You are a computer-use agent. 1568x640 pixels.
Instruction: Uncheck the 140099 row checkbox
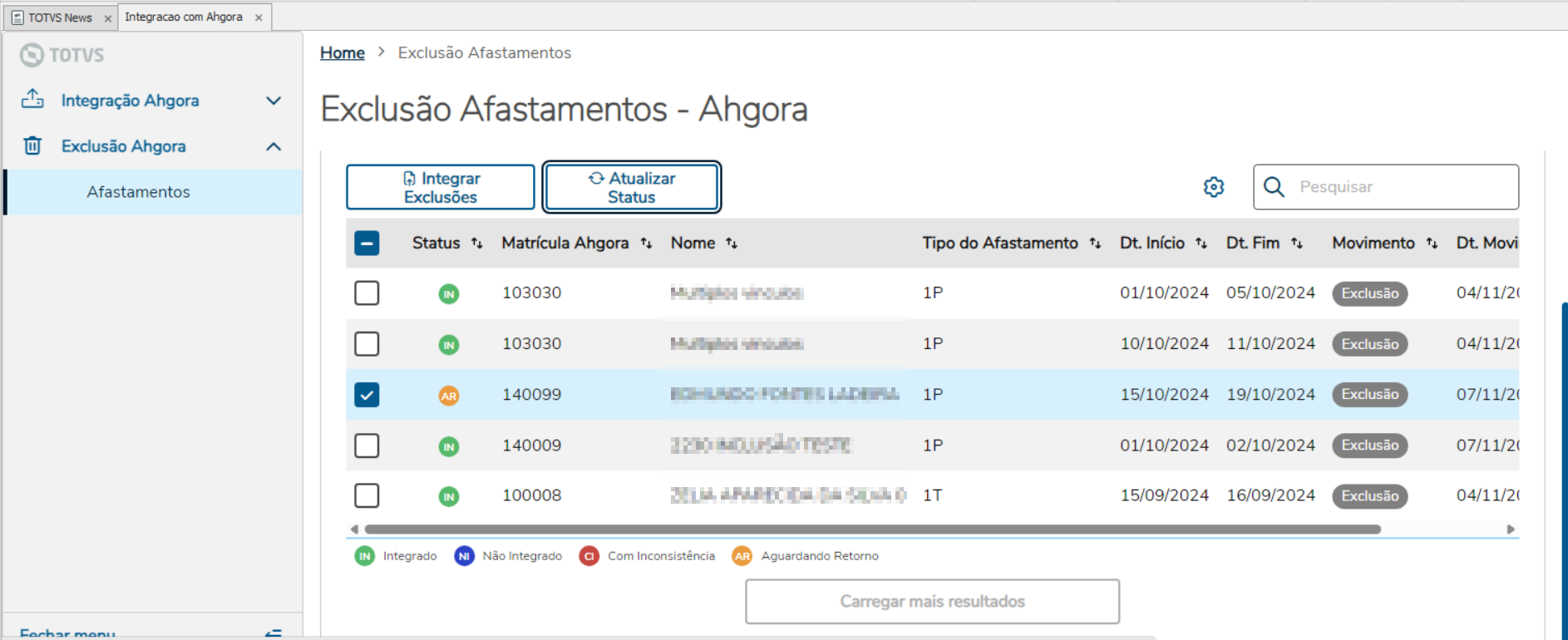(367, 394)
